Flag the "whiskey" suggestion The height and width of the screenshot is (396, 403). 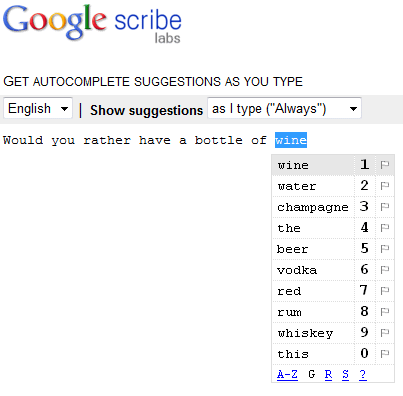385,333
